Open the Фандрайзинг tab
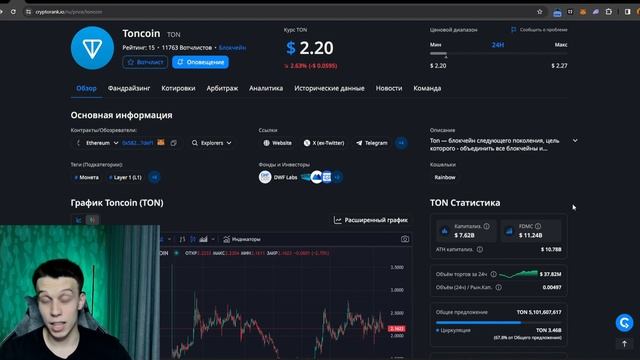 click(129, 88)
